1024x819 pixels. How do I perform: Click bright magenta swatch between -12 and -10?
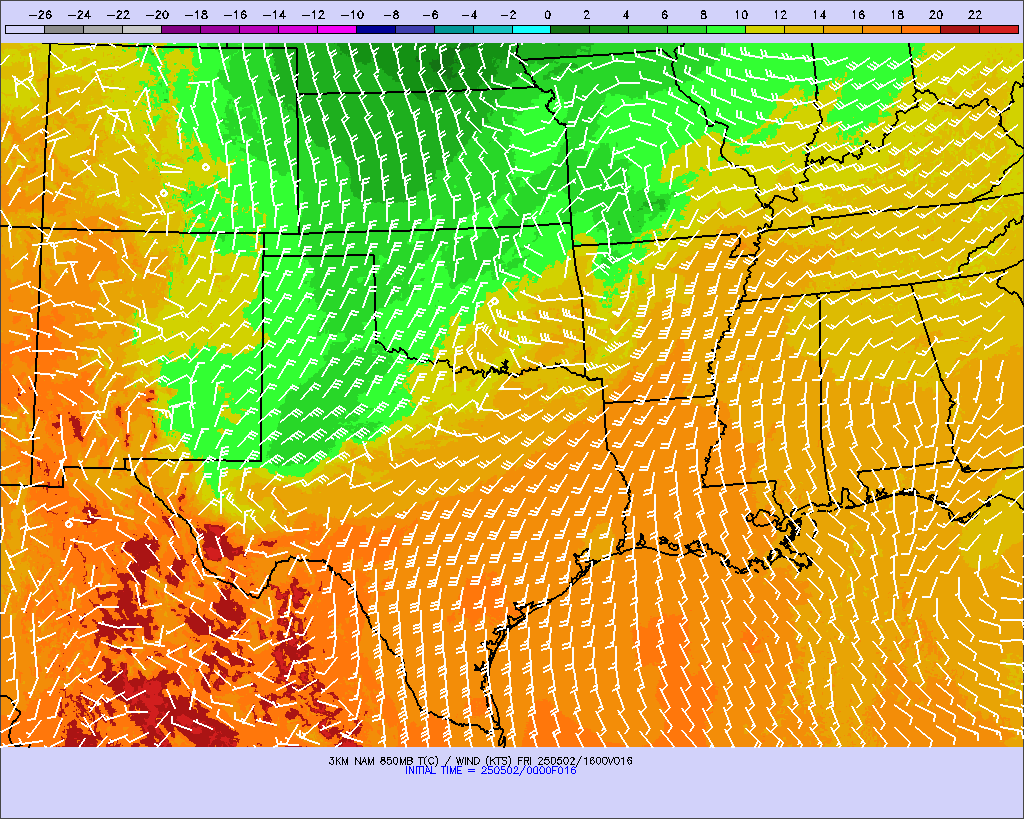(x=337, y=29)
